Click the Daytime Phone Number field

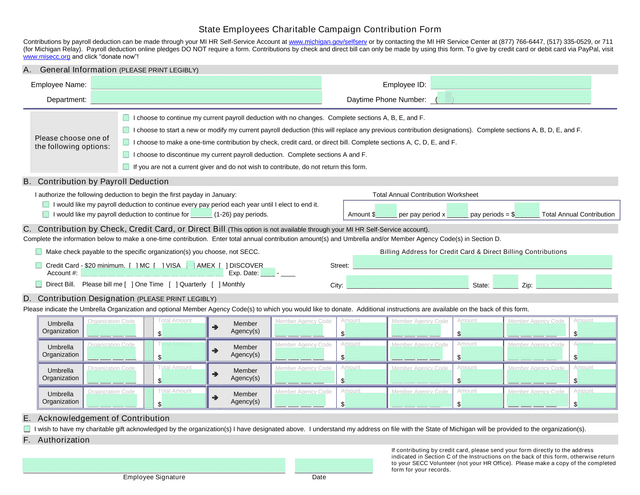tap(513, 98)
